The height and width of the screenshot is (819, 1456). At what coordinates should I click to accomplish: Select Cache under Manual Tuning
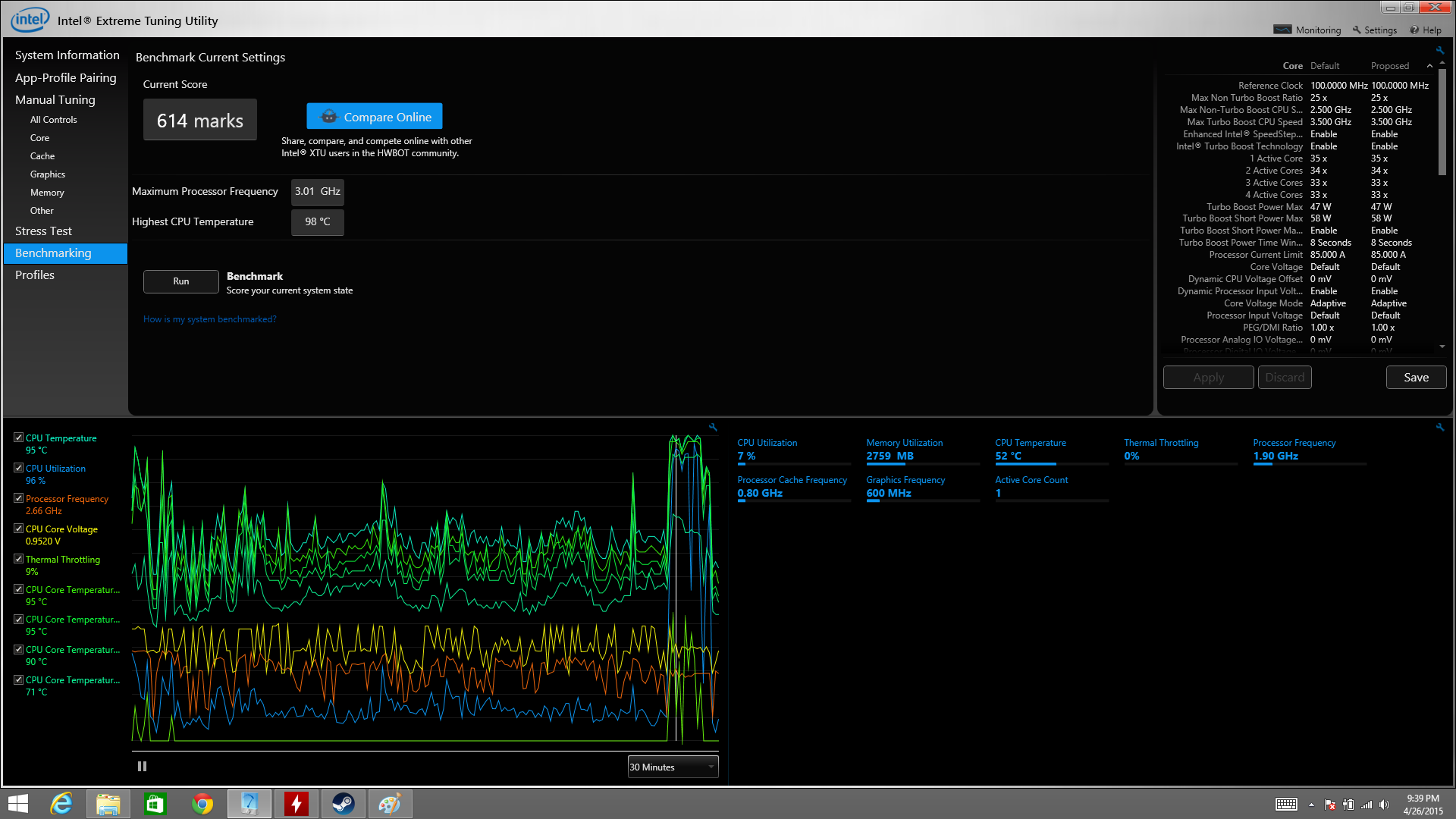click(x=42, y=156)
